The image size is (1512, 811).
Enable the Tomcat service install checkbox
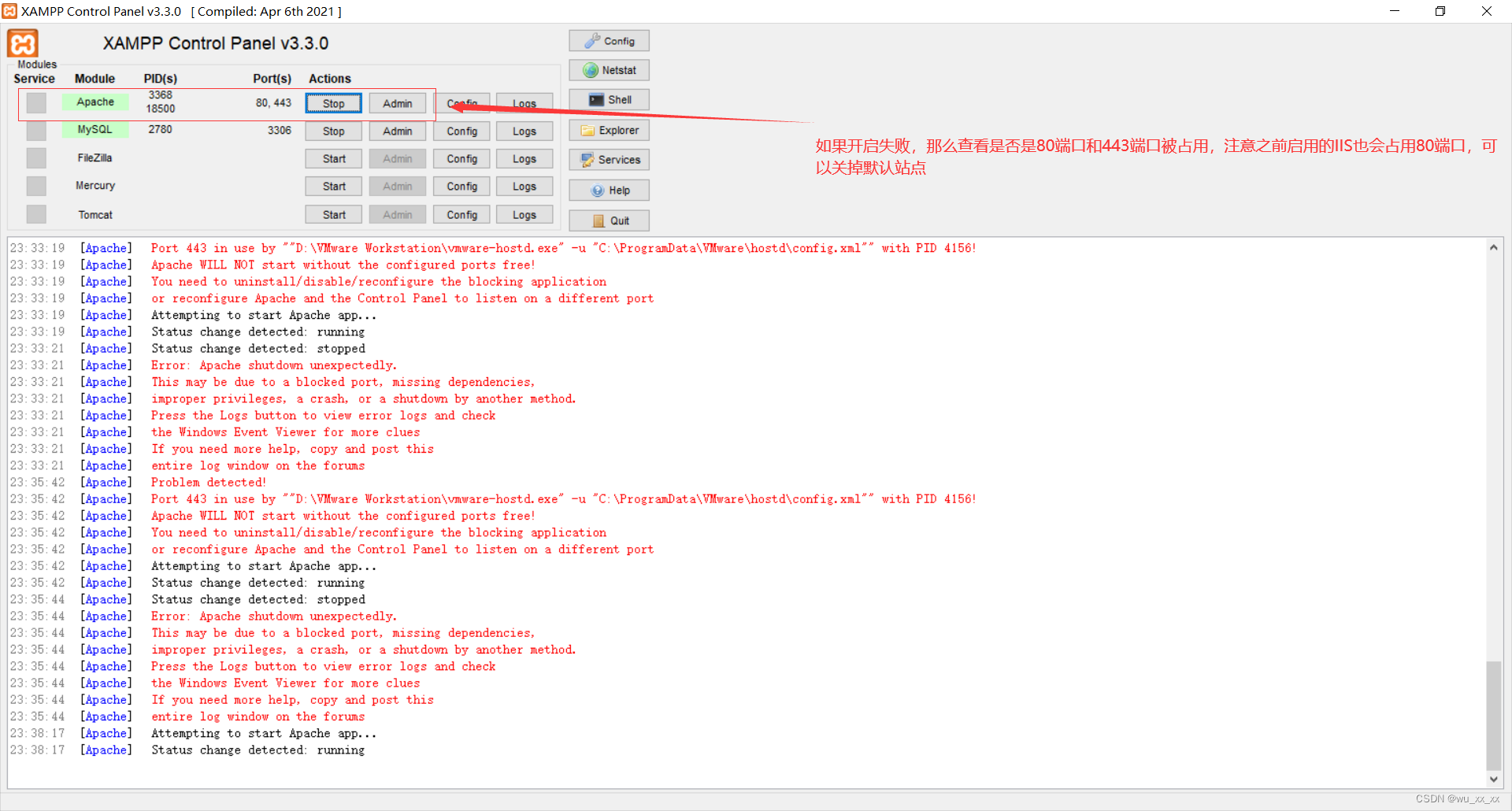click(x=35, y=213)
